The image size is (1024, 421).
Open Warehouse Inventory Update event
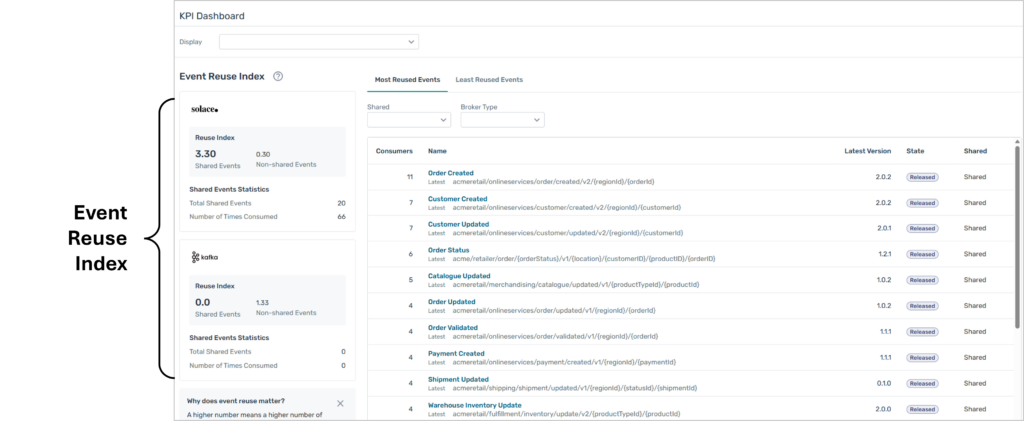click(x=474, y=405)
